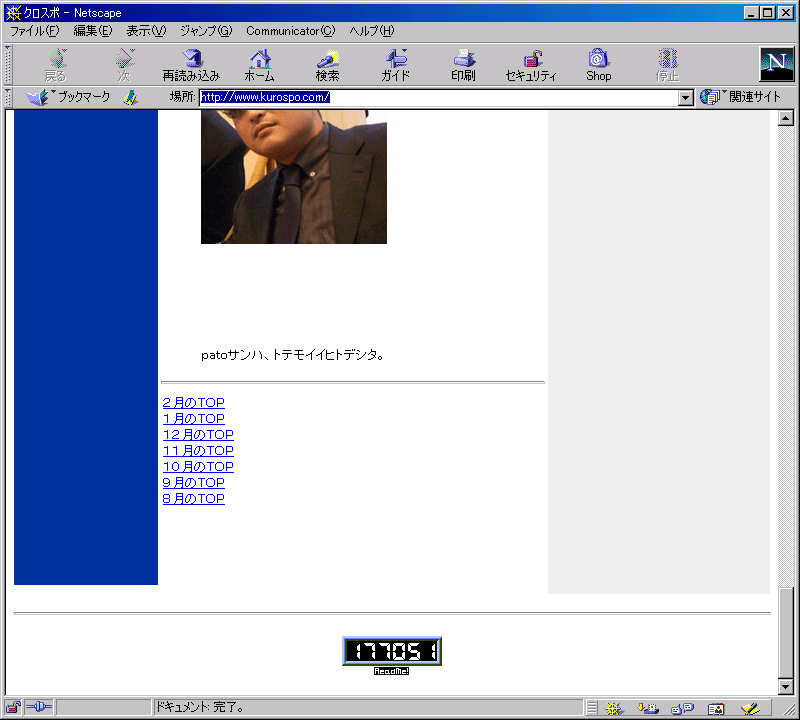Follow the ９月のTOP link
800x720 pixels.
pyautogui.click(x=193, y=483)
